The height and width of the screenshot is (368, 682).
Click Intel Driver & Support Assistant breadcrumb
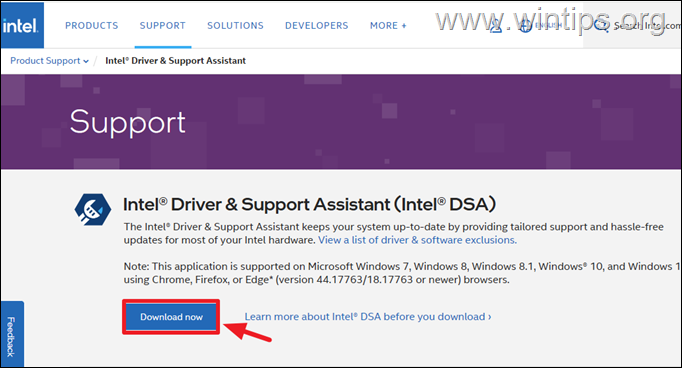175,61
